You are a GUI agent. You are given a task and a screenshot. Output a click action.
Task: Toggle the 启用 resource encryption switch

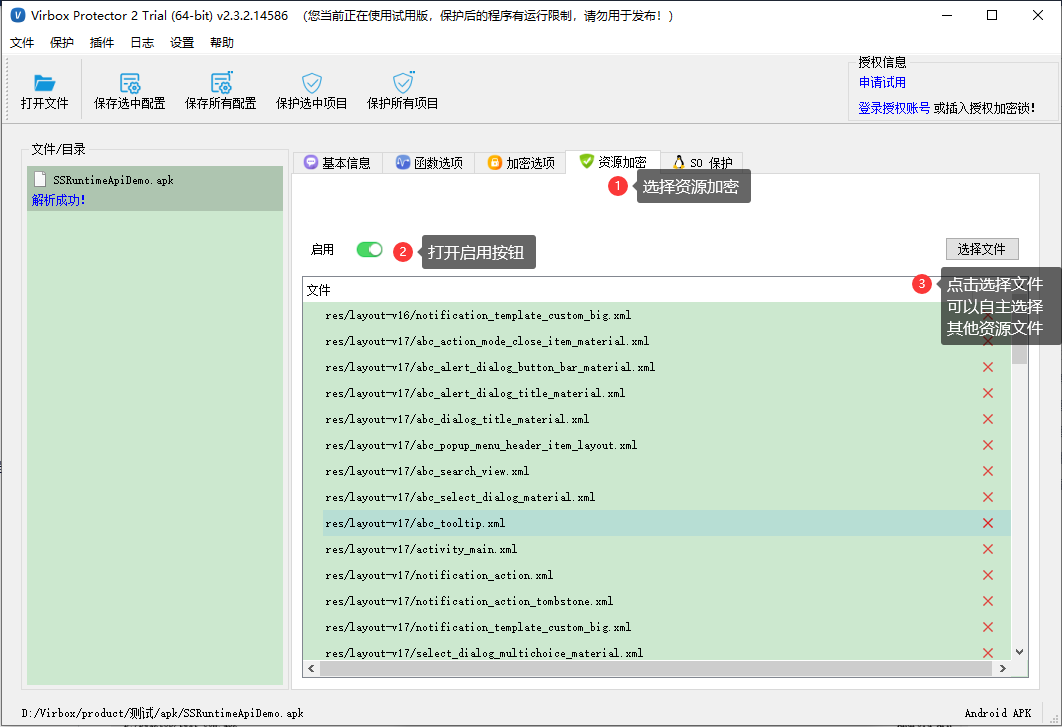369,249
